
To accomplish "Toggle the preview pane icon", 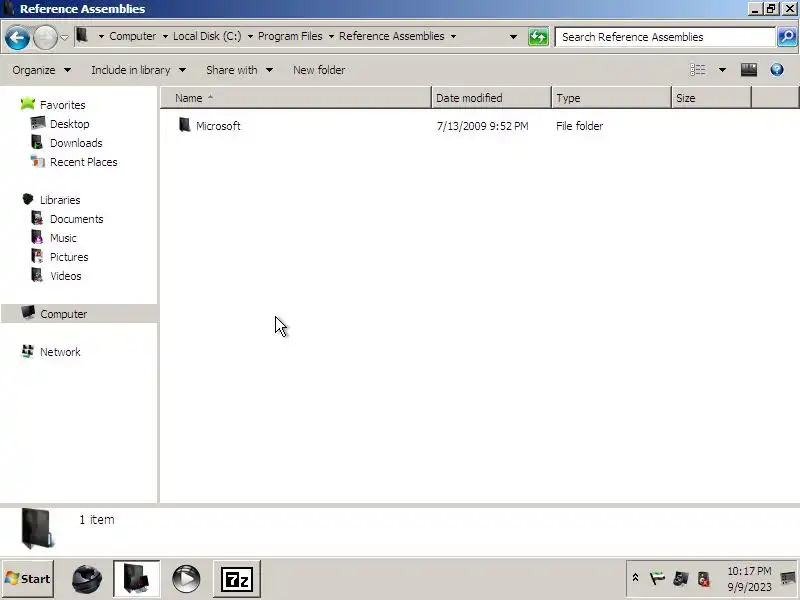I will coord(748,70).
